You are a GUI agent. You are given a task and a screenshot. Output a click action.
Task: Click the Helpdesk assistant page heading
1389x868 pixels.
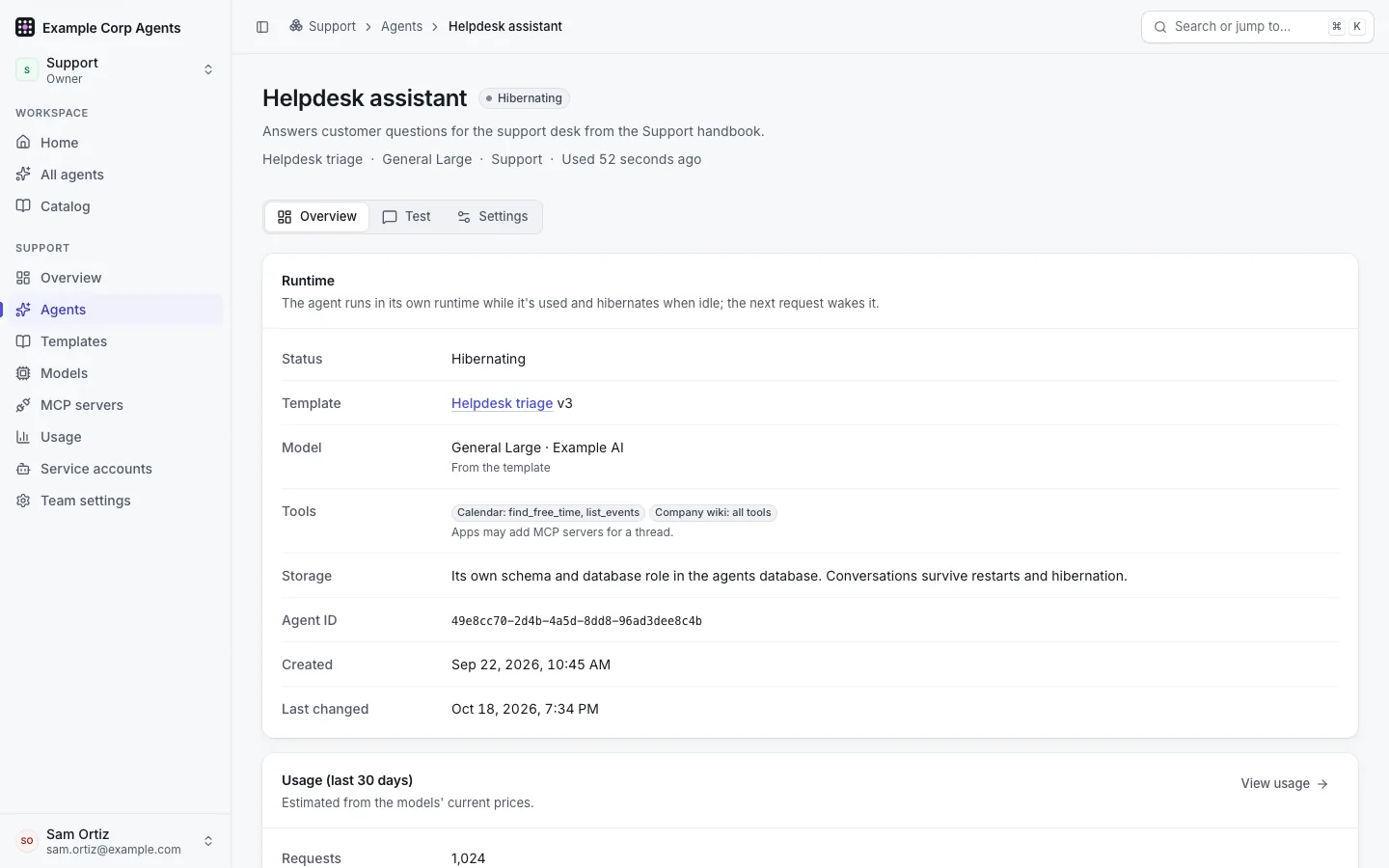point(365,98)
